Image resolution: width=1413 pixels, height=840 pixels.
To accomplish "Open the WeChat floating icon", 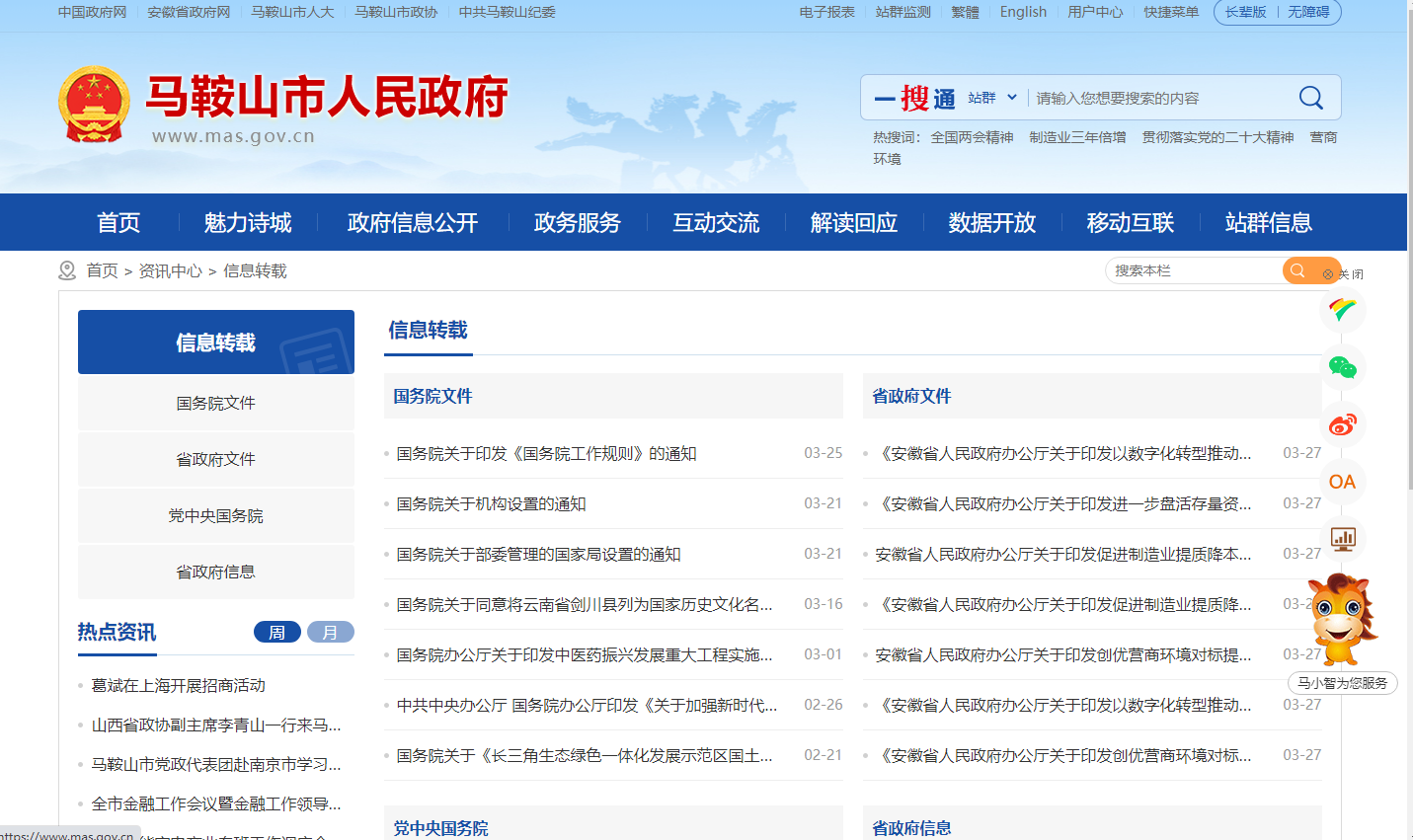I will pyautogui.click(x=1342, y=367).
